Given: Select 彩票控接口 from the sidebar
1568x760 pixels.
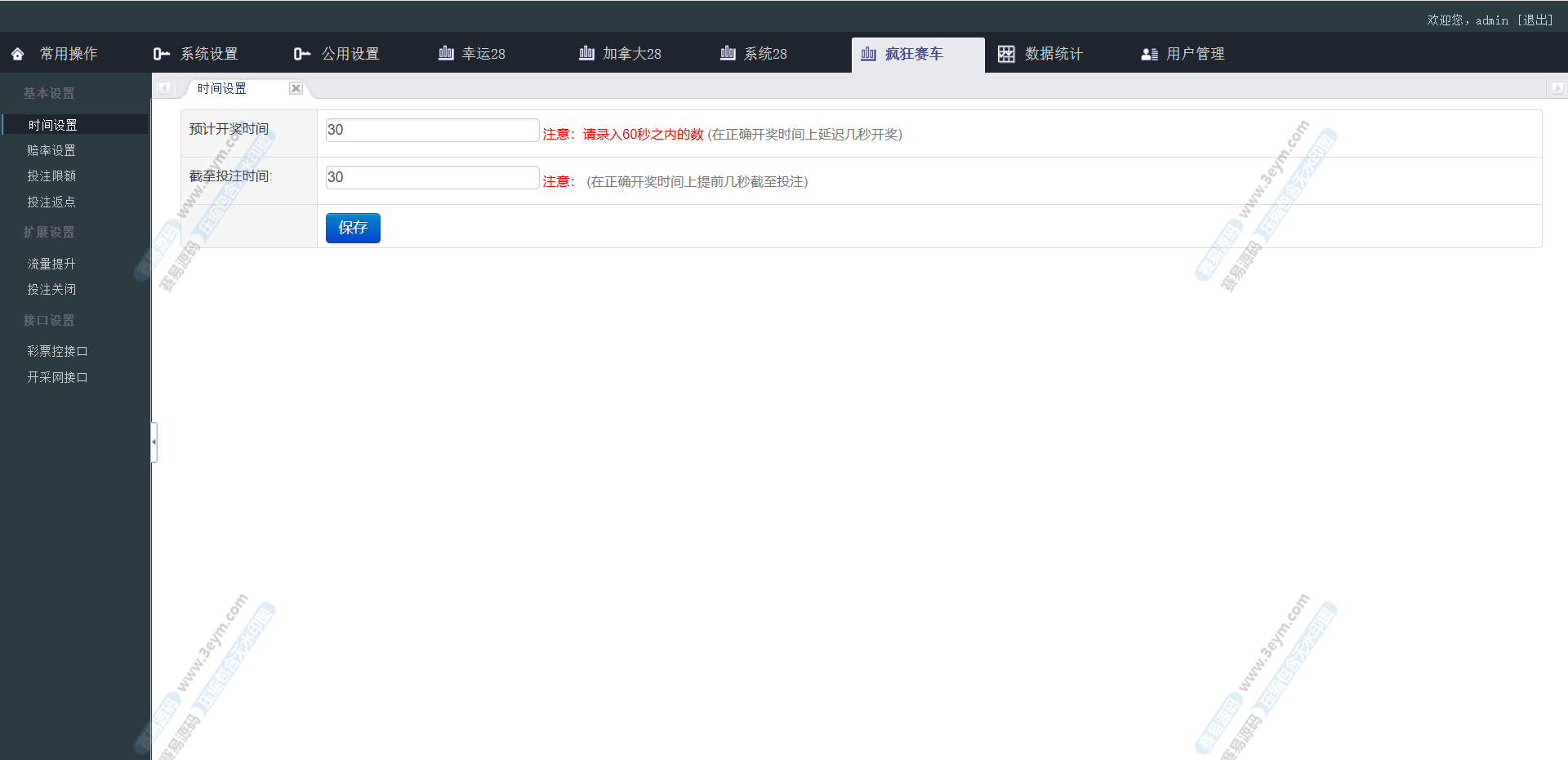Looking at the screenshot, I should pyautogui.click(x=57, y=351).
